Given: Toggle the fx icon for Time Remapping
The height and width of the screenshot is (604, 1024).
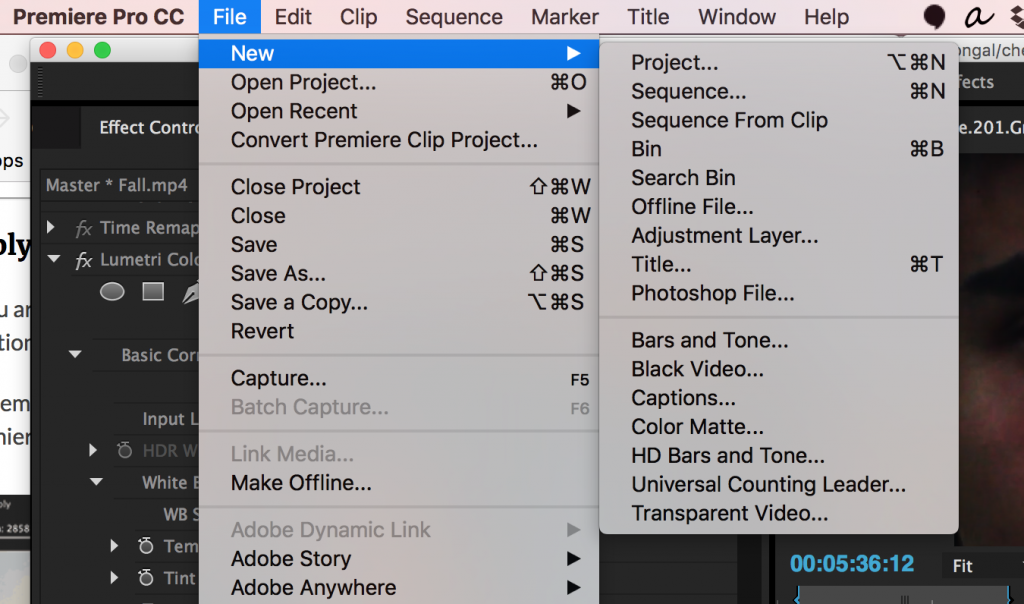Looking at the screenshot, I should pyautogui.click(x=84, y=228).
